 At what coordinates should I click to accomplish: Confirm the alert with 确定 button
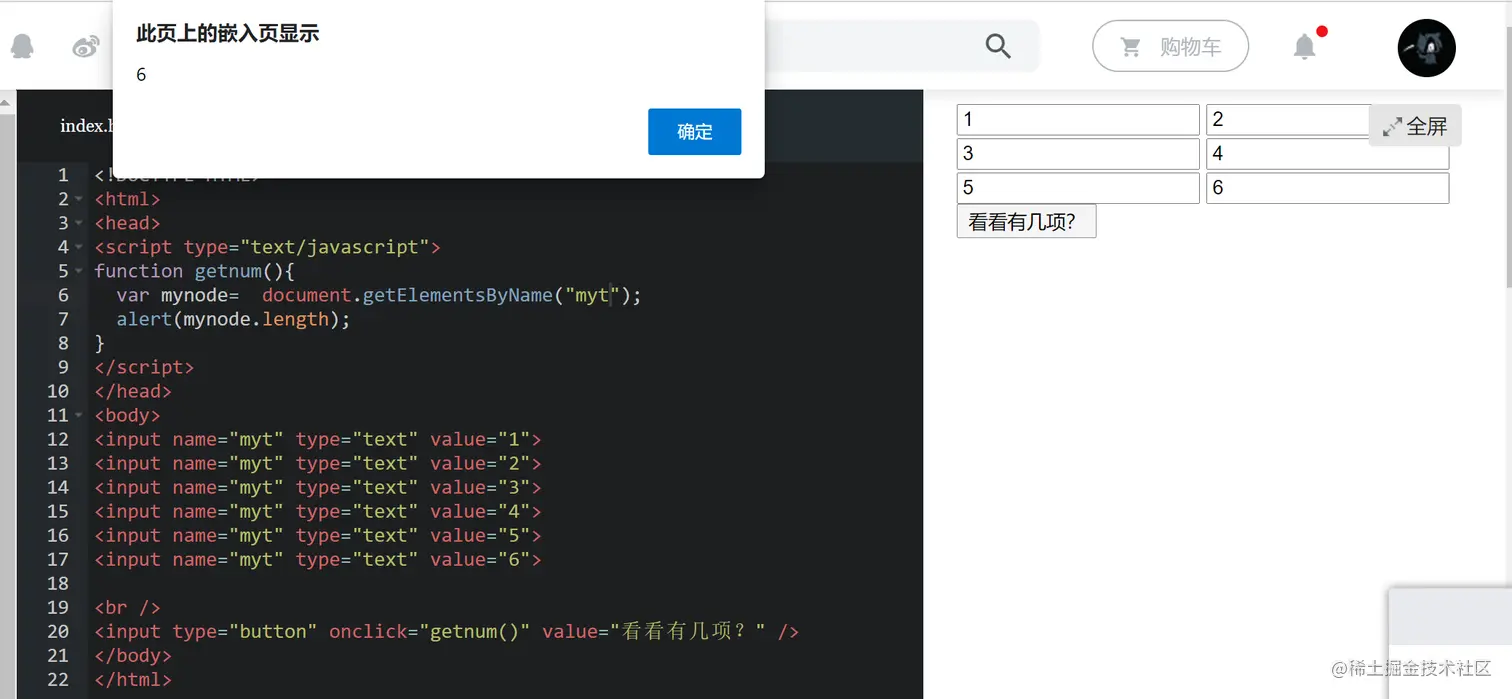(694, 132)
